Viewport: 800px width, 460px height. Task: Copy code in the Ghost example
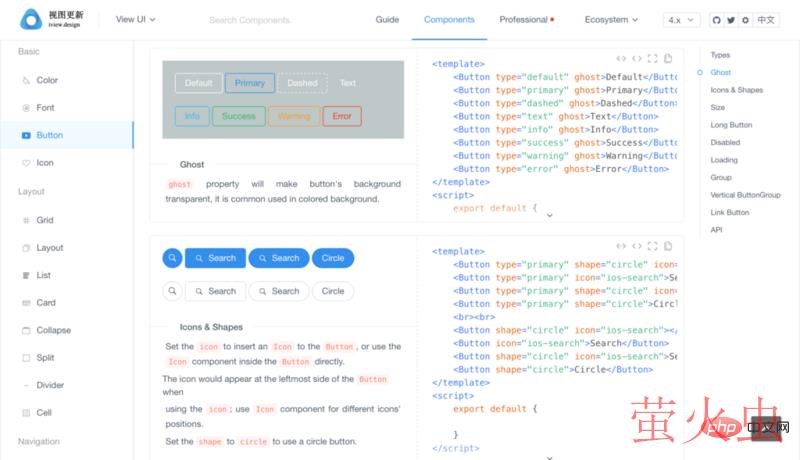668,58
